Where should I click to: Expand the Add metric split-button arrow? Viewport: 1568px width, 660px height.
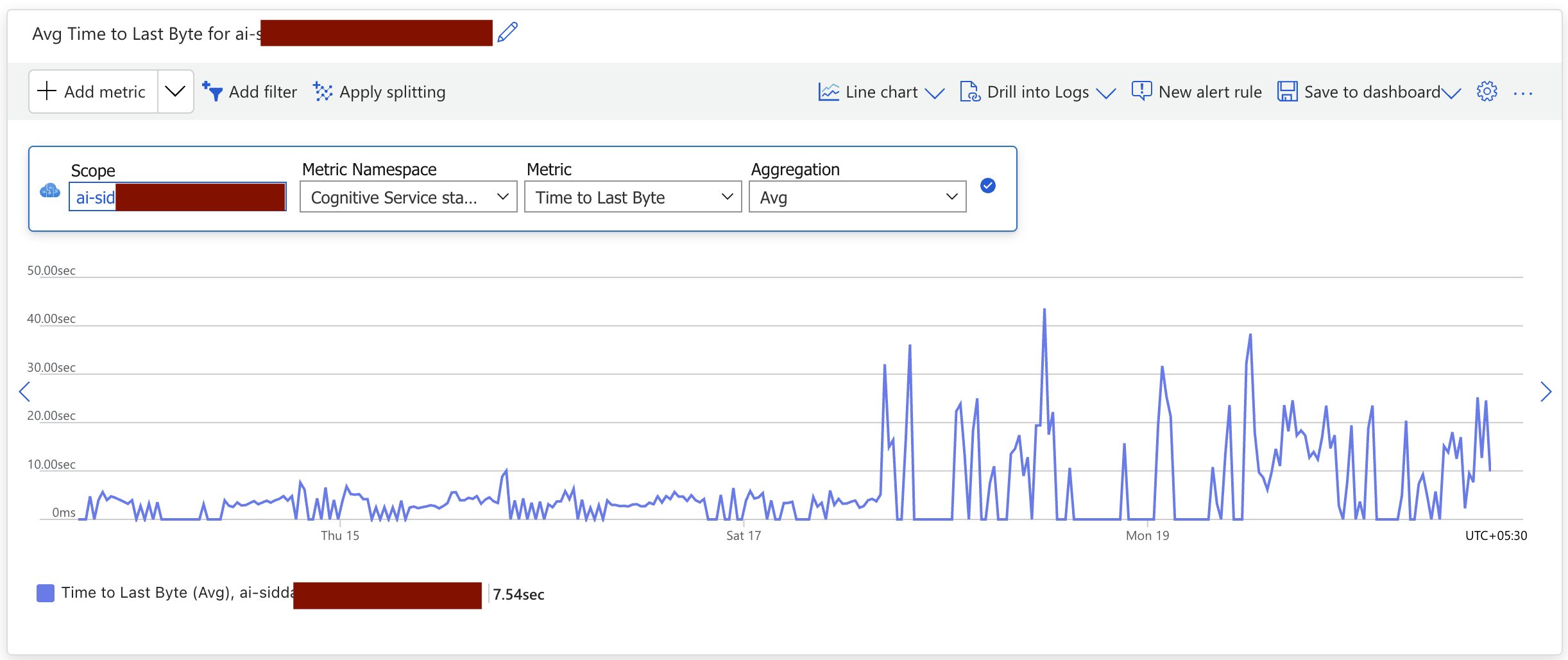coord(175,92)
